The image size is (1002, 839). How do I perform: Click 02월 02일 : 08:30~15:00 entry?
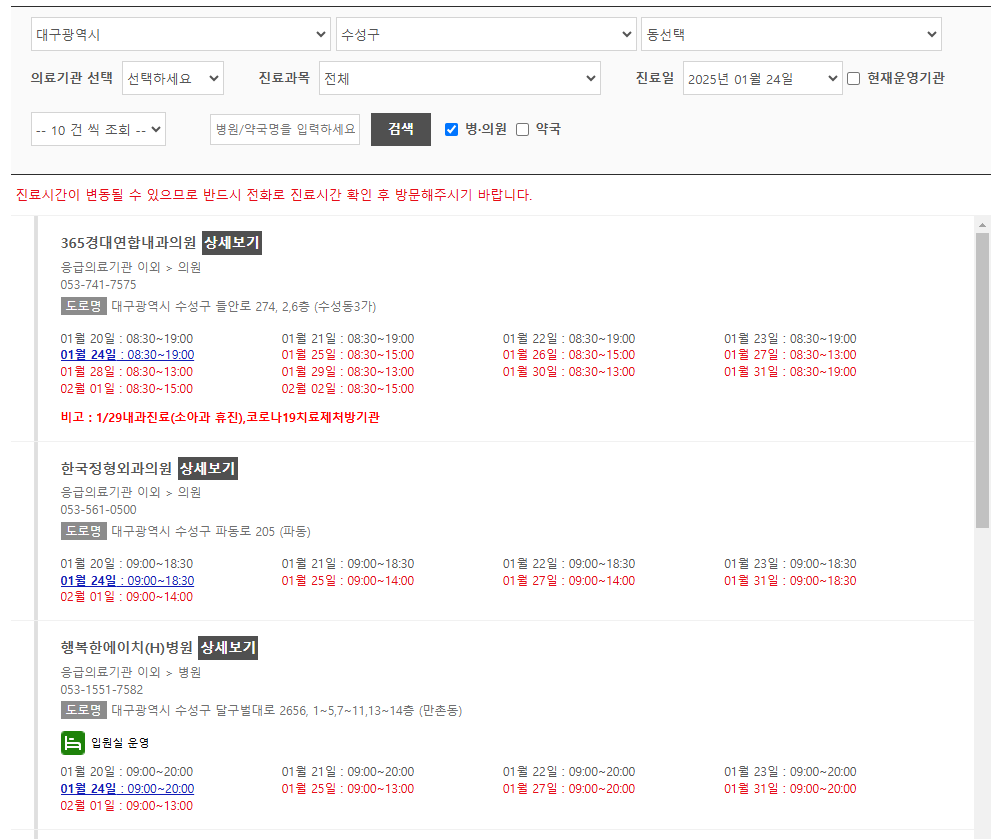[x=348, y=389]
